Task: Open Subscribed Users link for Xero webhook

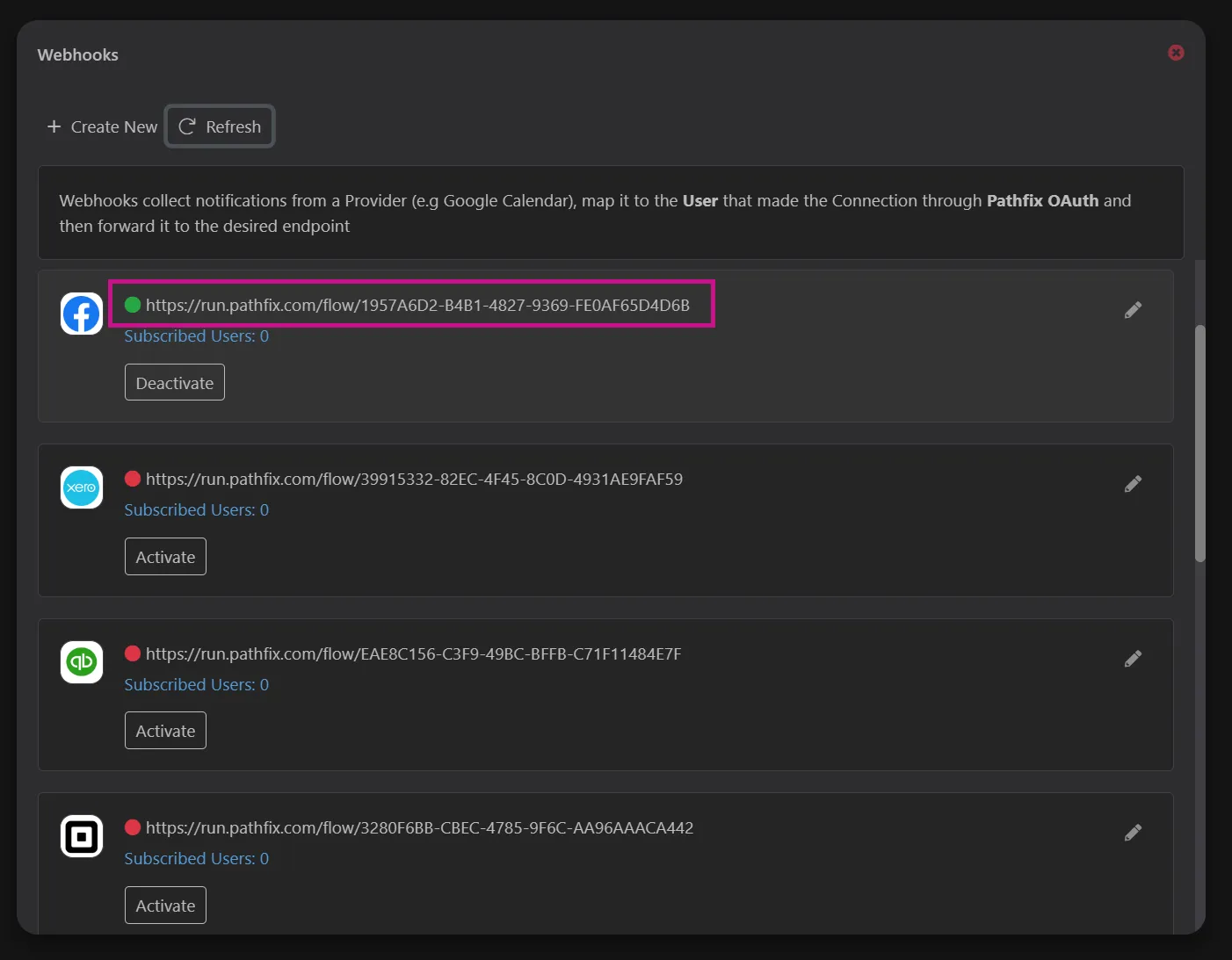Action: [196, 510]
